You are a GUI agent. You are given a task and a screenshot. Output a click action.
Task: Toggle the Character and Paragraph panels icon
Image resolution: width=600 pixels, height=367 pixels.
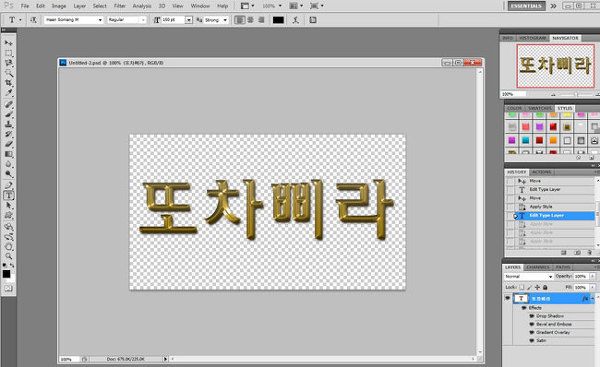[313, 20]
